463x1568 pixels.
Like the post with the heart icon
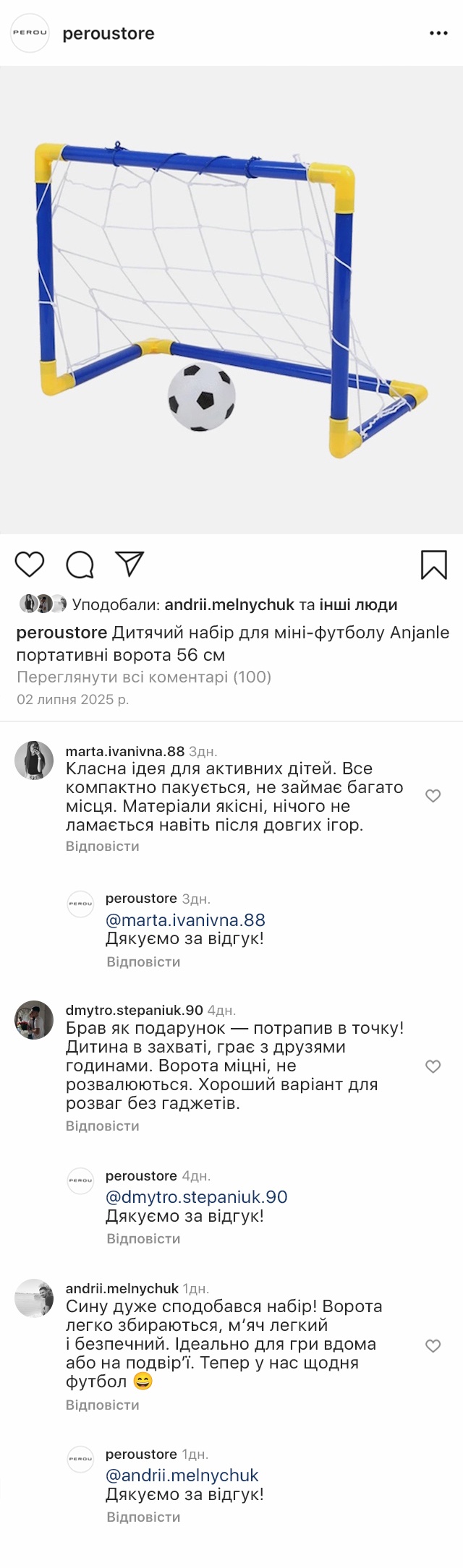30,564
